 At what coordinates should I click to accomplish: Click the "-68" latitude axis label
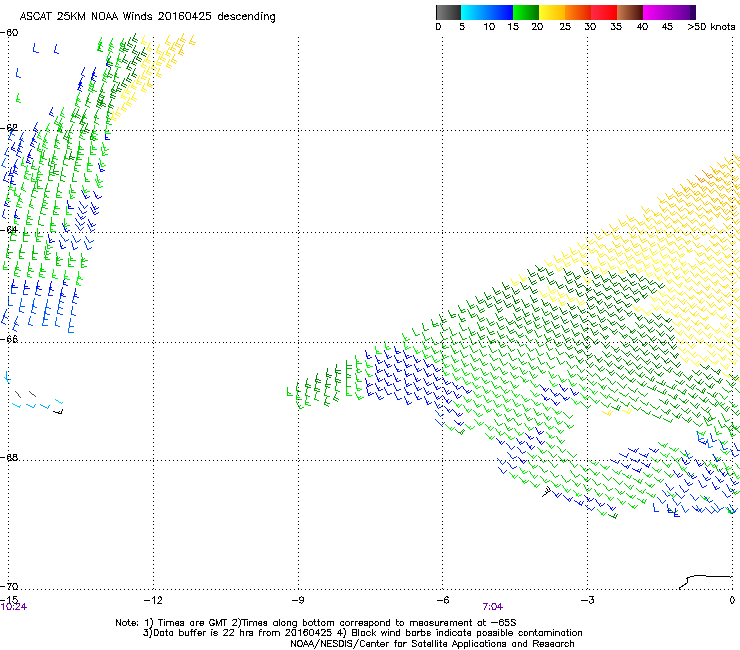(9, 458)
